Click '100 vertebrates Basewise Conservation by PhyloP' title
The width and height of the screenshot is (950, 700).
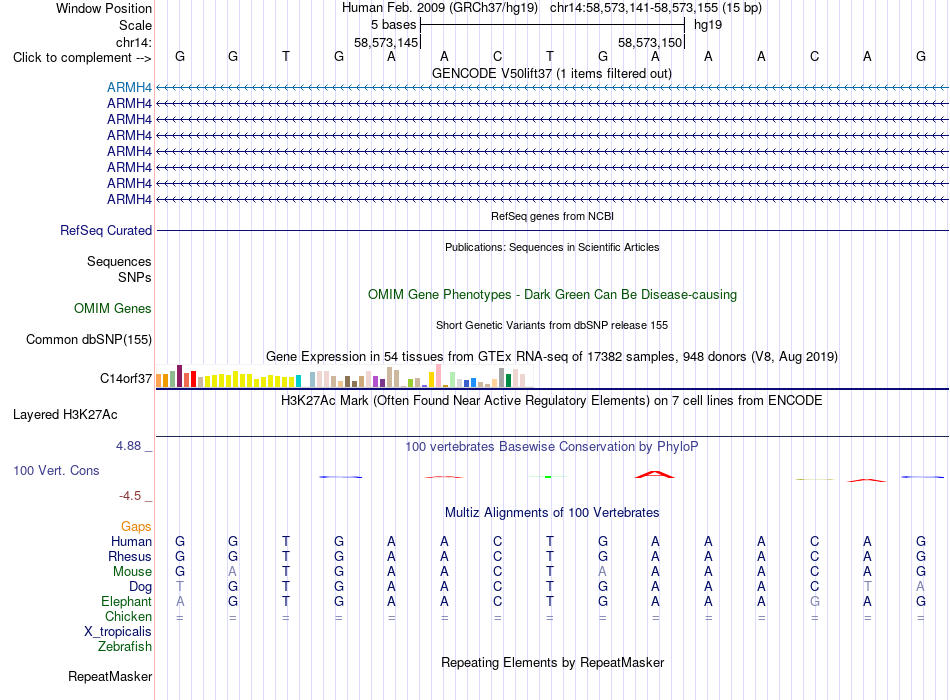552,447
